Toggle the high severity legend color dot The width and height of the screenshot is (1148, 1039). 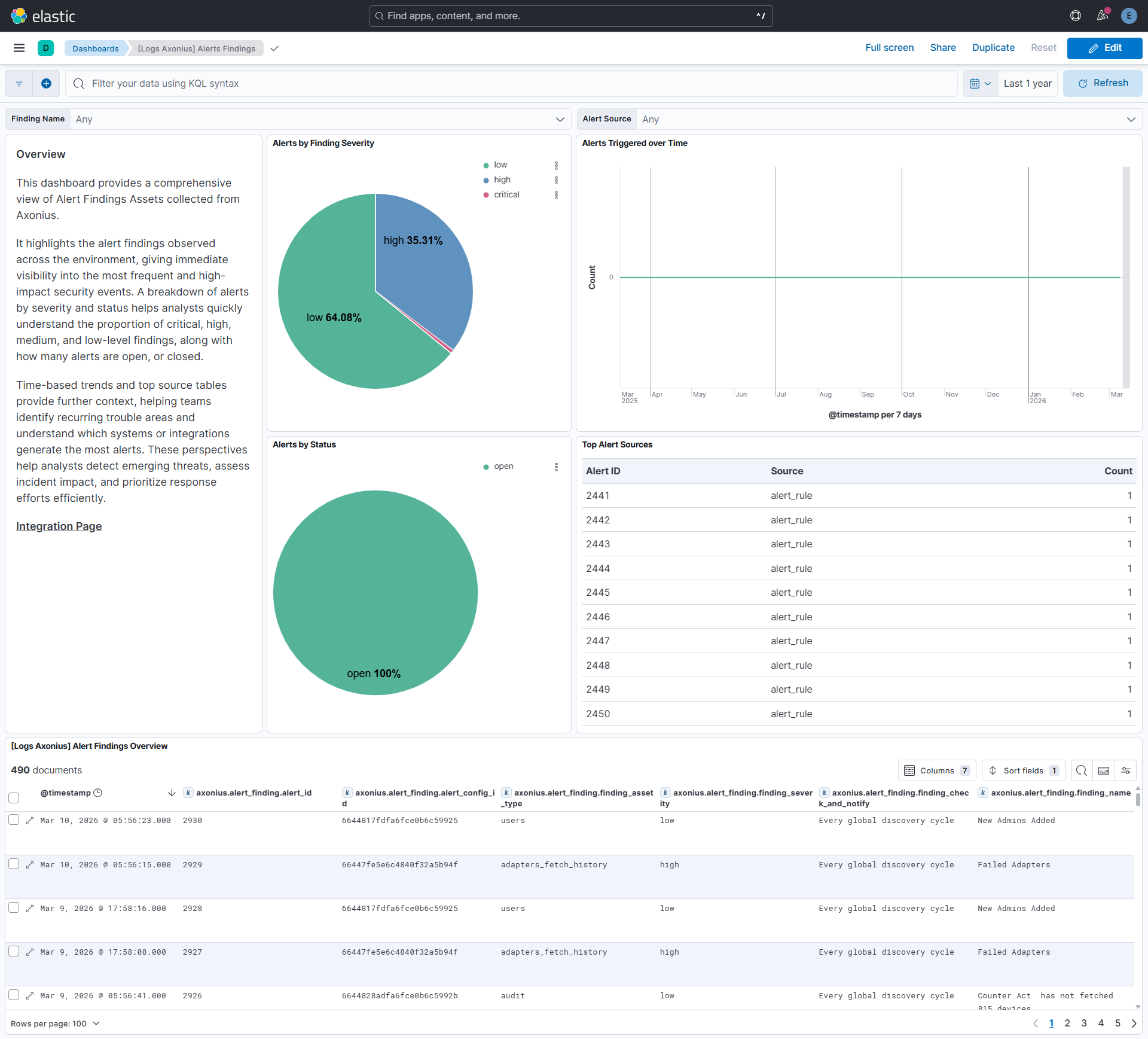pos(486,180)
